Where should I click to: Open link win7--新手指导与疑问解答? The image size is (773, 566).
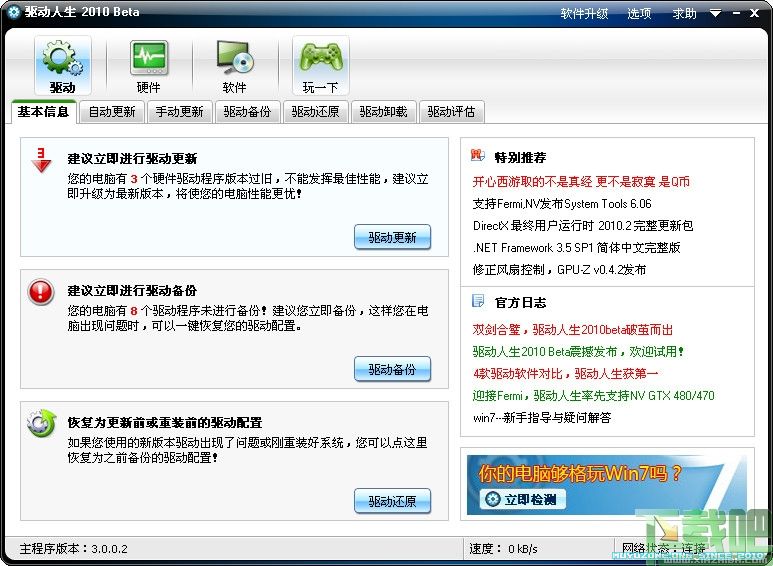coord(542,418)
